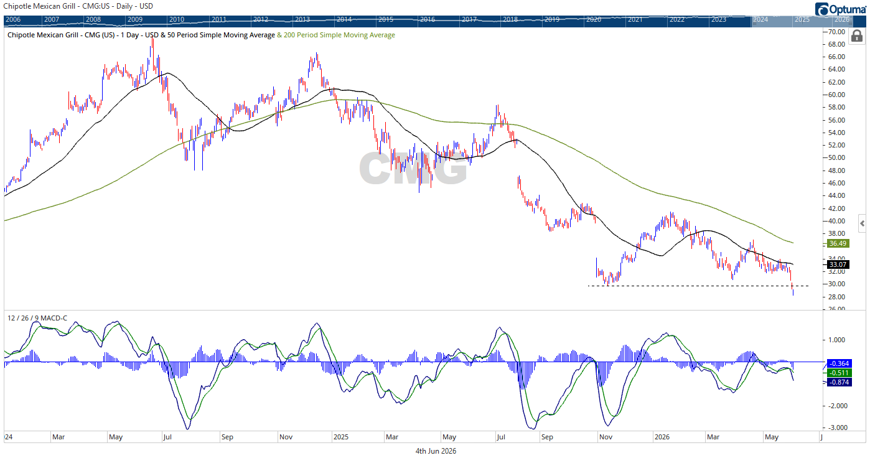
Task: Jump to 2018 in the timeline overview bar
Action: click(x=510, y=19)
